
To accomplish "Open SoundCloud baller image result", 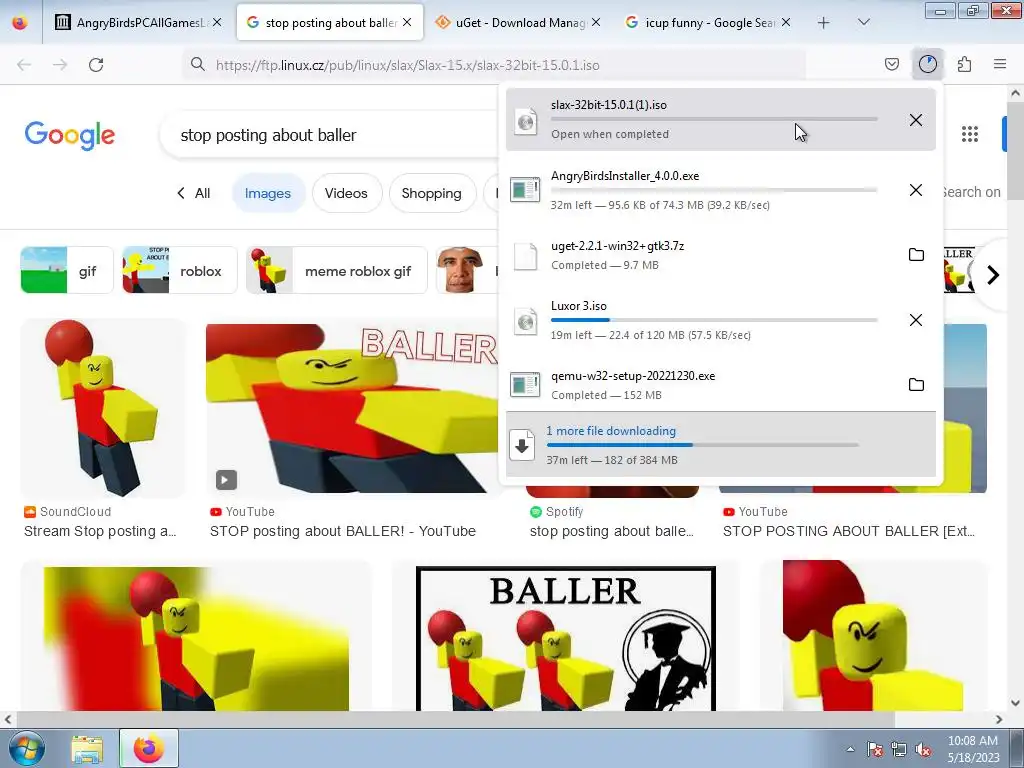I will point(103,408).
